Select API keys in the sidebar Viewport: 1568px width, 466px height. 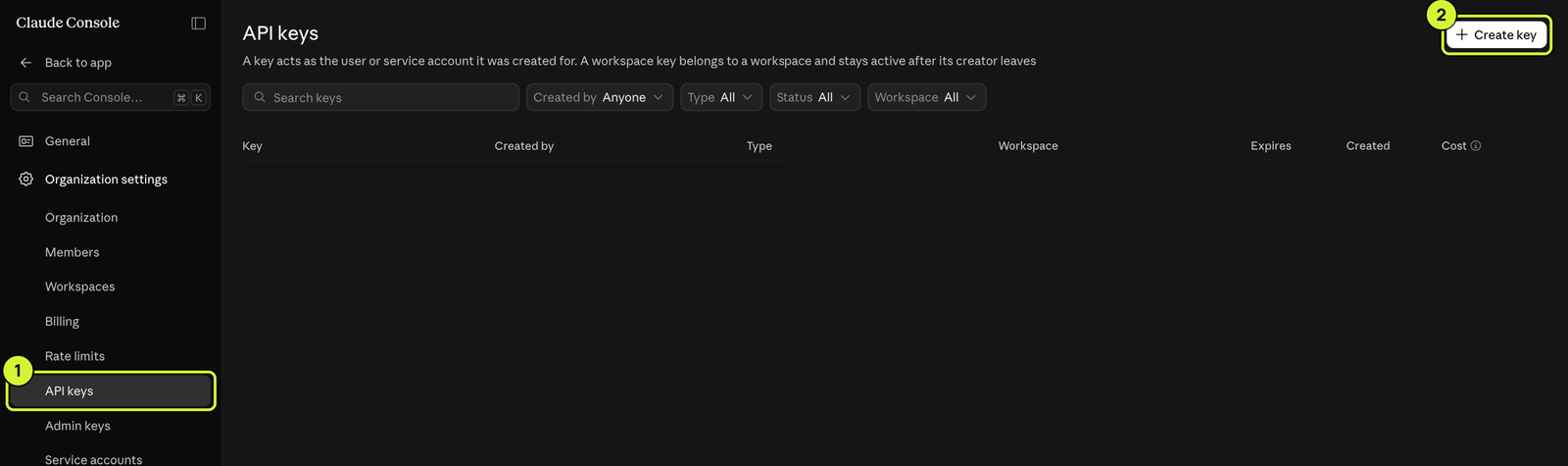pos(110,390)
